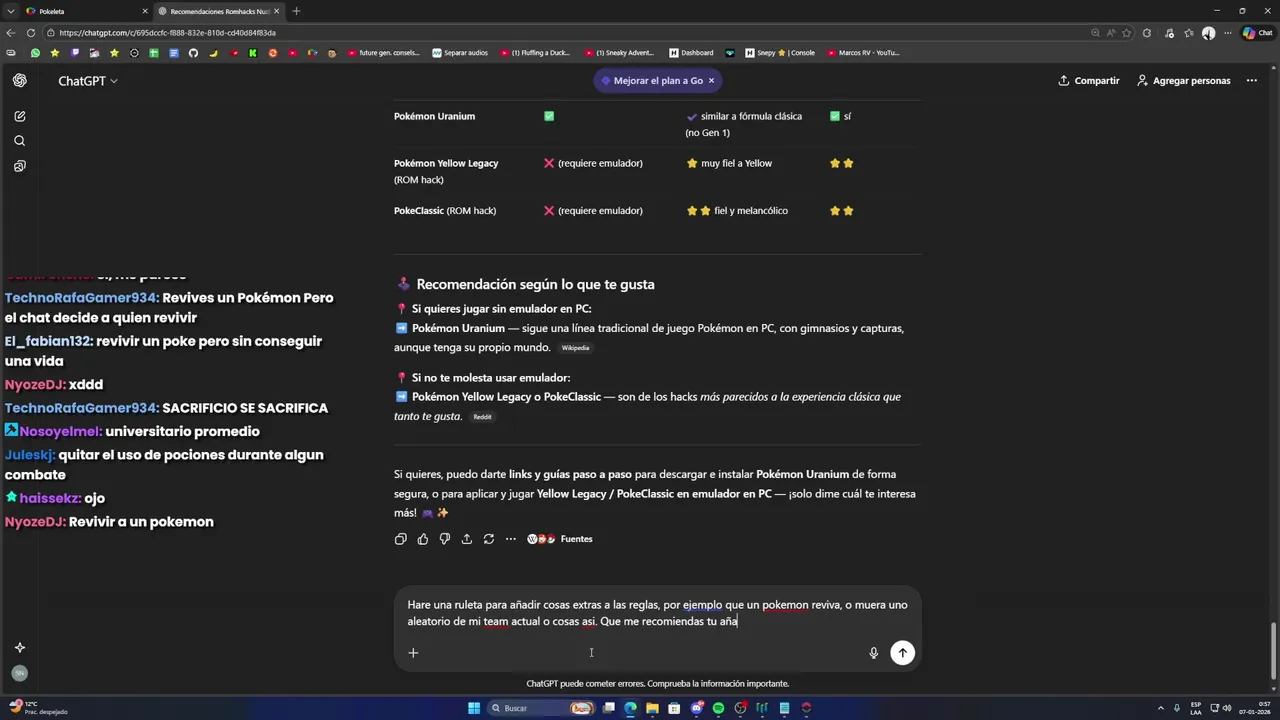The image size is (1280, 720).
Task: Select the Recomendaciones Romhacks tab
Action: click(219, 11)
